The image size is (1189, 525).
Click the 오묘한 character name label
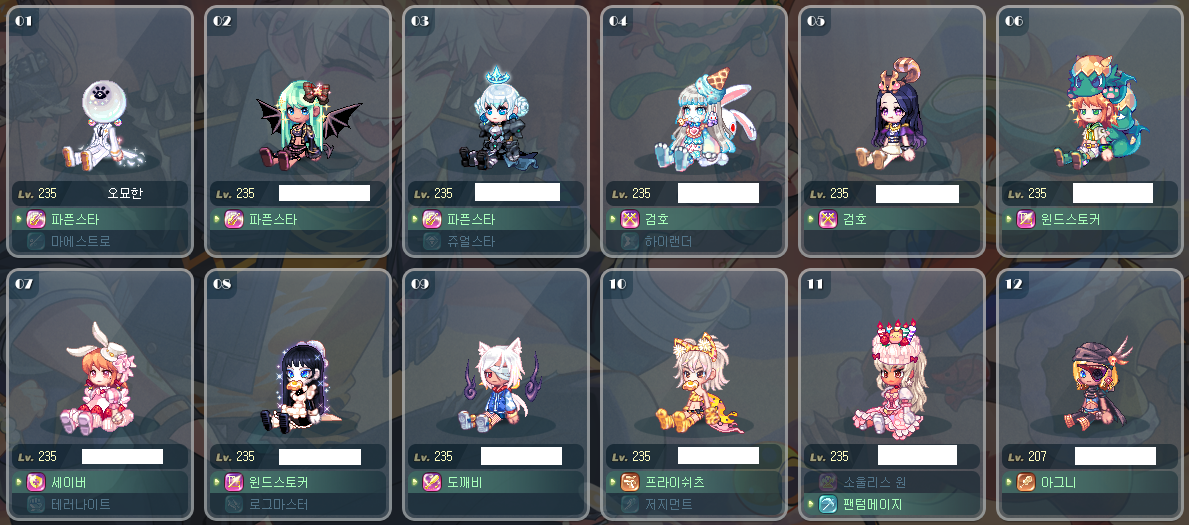pyautogui.click(x=125, y=193)
